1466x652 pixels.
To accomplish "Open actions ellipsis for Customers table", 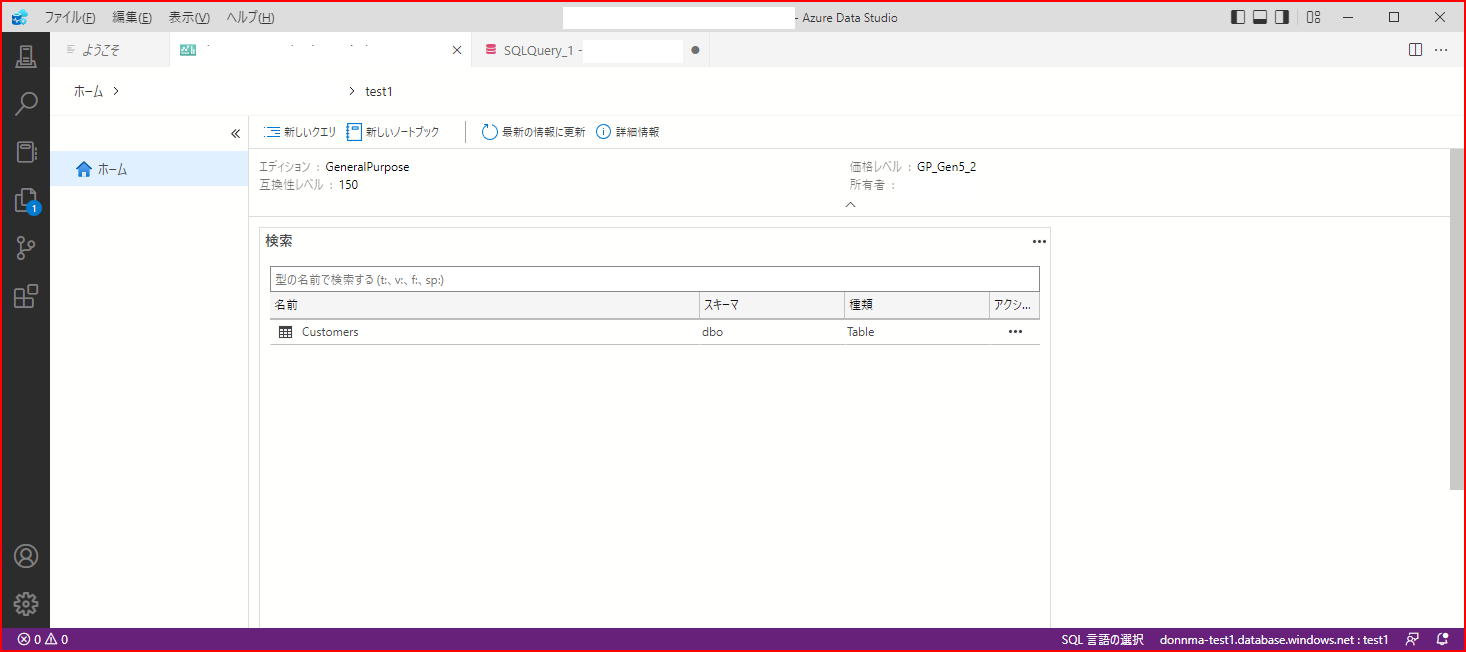I will 1015,332.
